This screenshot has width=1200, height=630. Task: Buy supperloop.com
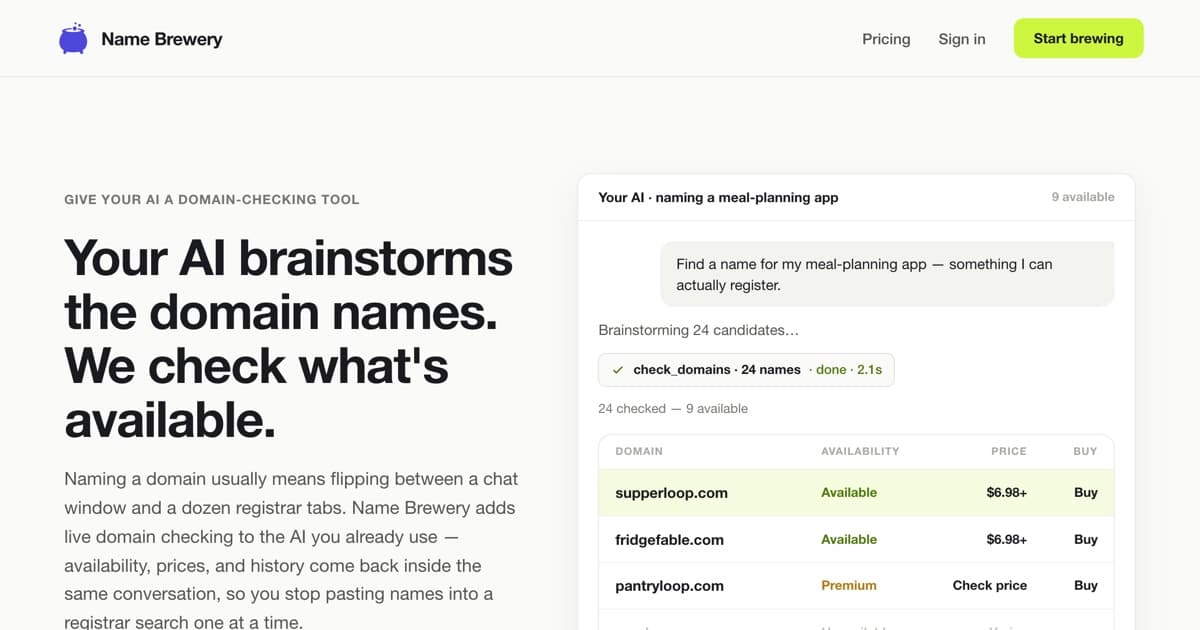1085,492
